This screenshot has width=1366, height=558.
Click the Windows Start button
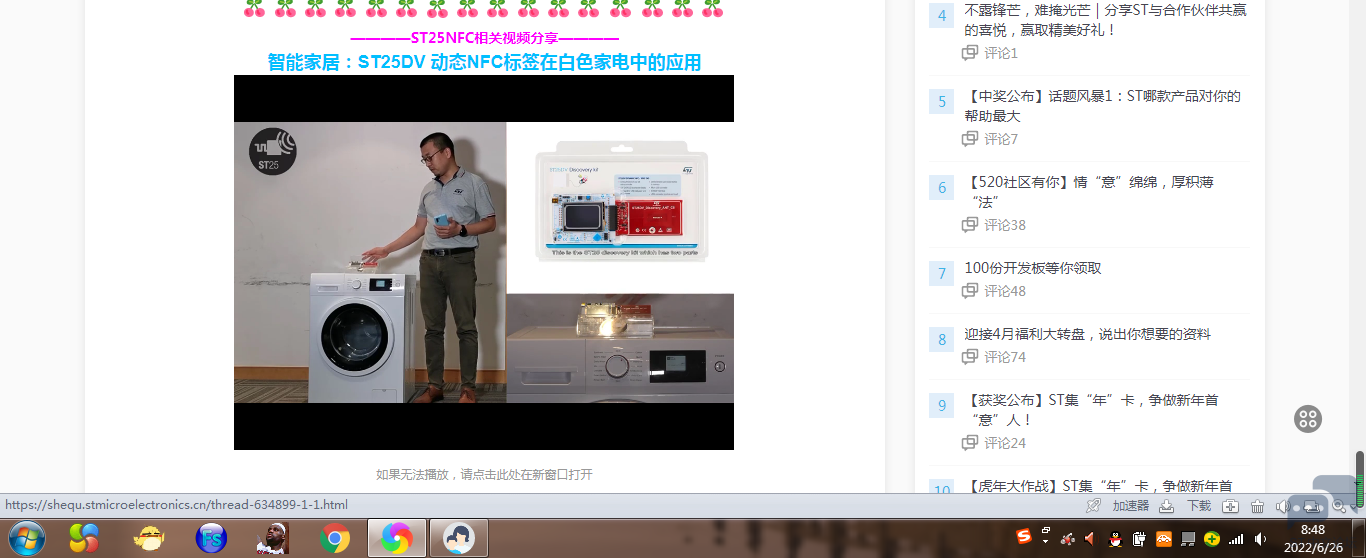tap(27, 539)
